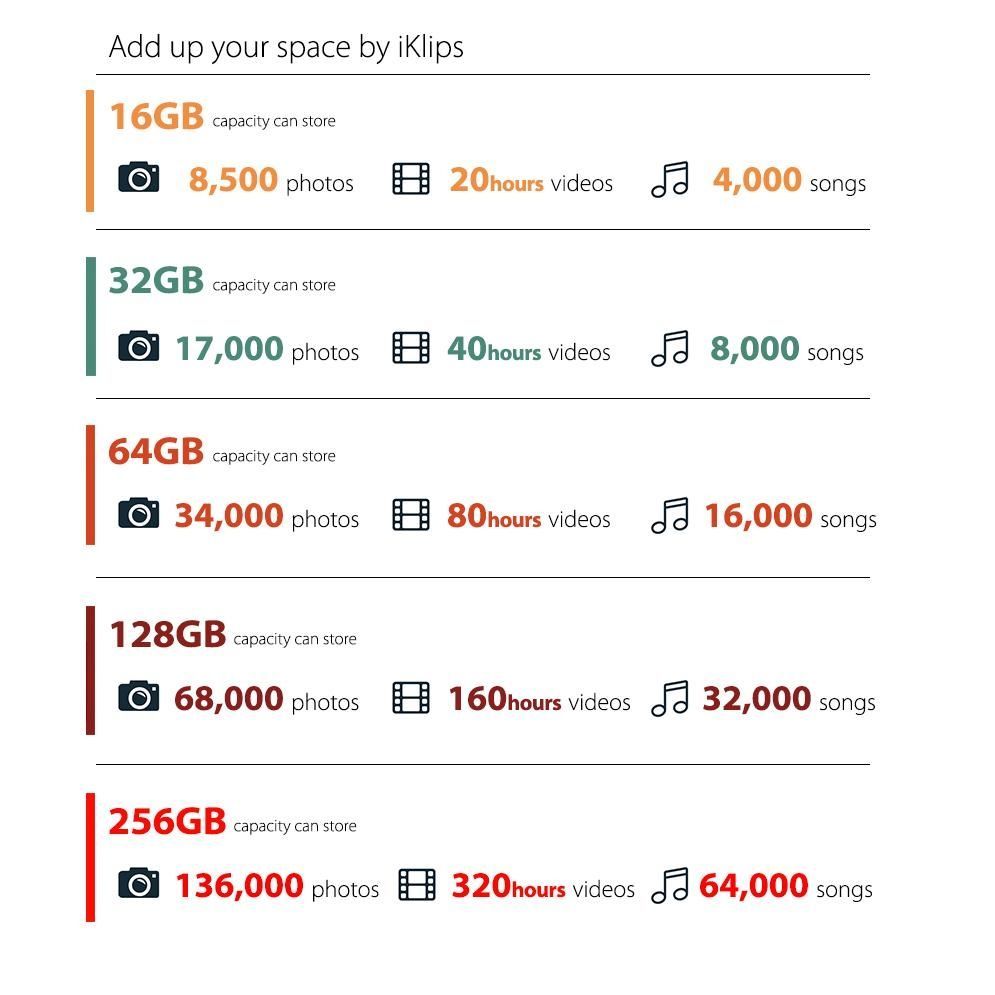Click the 16GB capacity heading
995x995 pixels.
[x=156, y=116]
